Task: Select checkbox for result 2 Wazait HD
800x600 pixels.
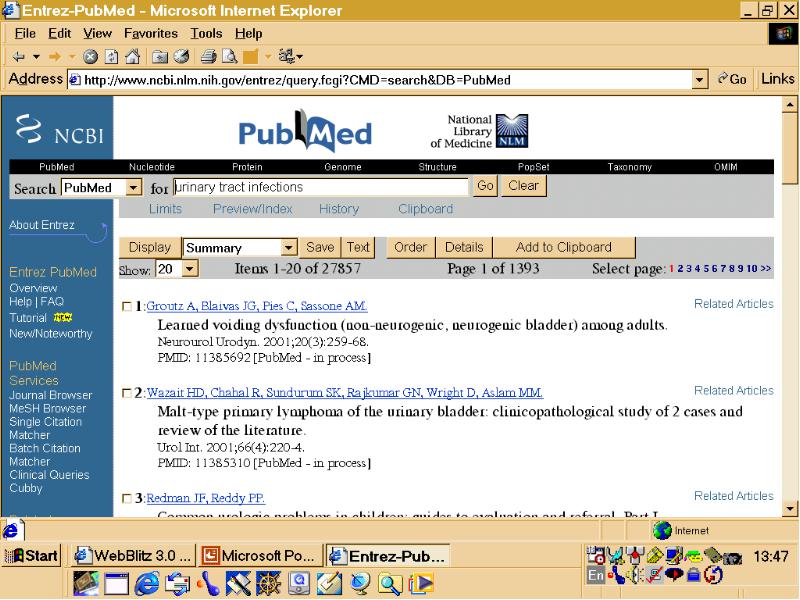Action: tap(127, 393)
